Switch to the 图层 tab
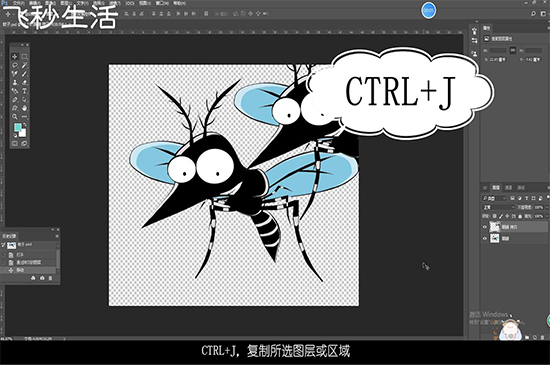 click(x=496, y=188)
